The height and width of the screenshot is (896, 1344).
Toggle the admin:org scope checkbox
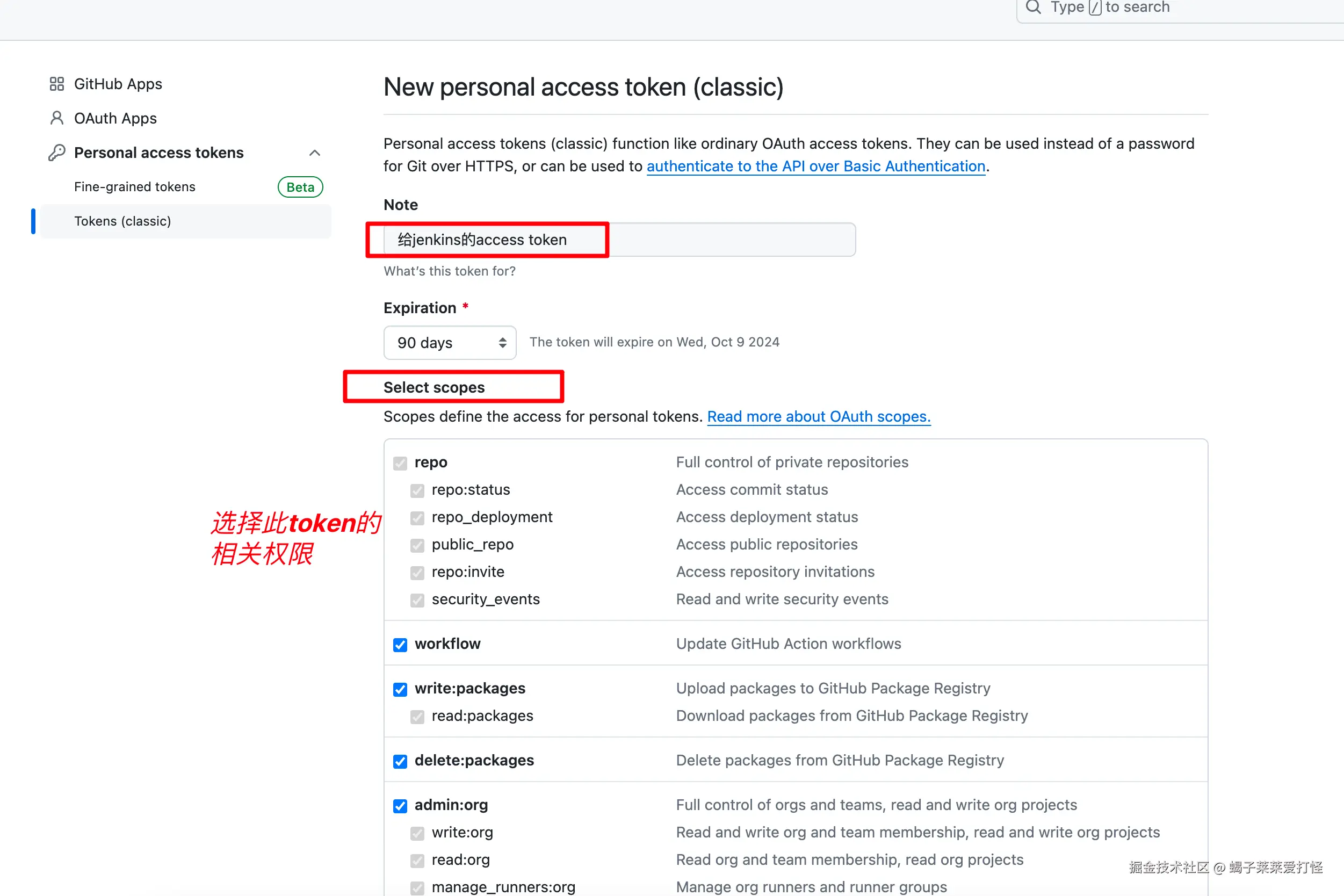tap(400, 806)
